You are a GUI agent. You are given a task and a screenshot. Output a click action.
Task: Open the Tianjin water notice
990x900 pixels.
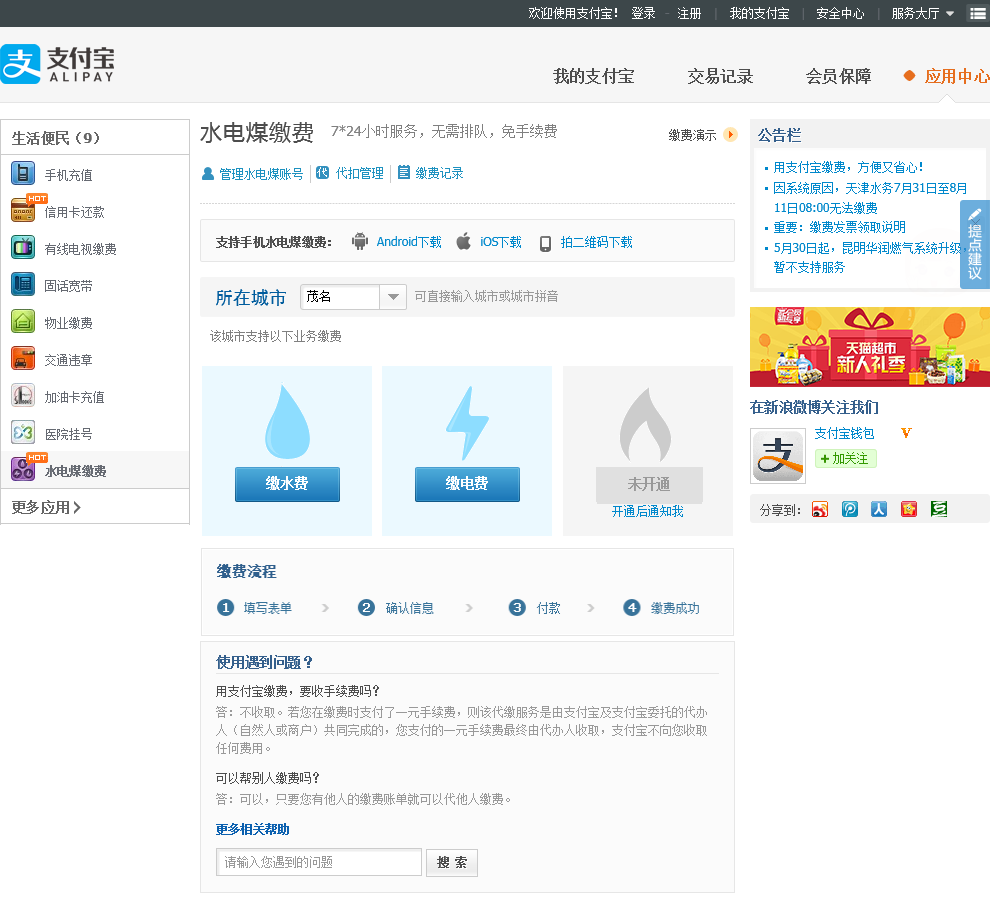[870, 198]
